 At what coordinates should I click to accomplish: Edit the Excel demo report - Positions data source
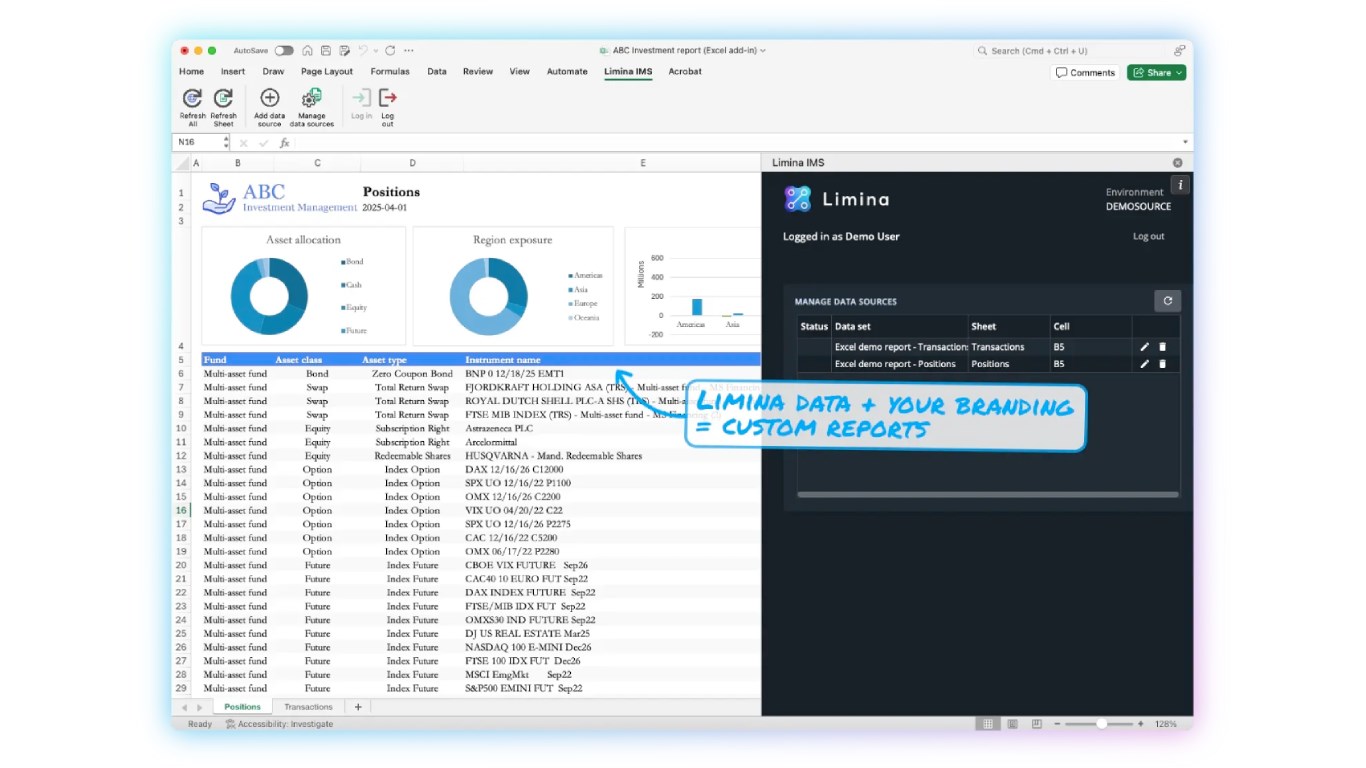[1145, 364]
